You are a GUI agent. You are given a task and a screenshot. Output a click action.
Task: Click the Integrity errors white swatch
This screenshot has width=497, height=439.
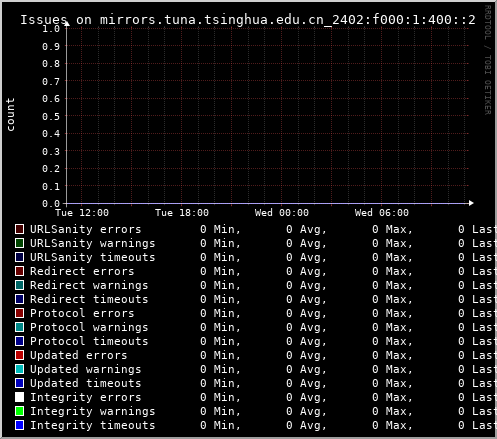coord(20,397)
